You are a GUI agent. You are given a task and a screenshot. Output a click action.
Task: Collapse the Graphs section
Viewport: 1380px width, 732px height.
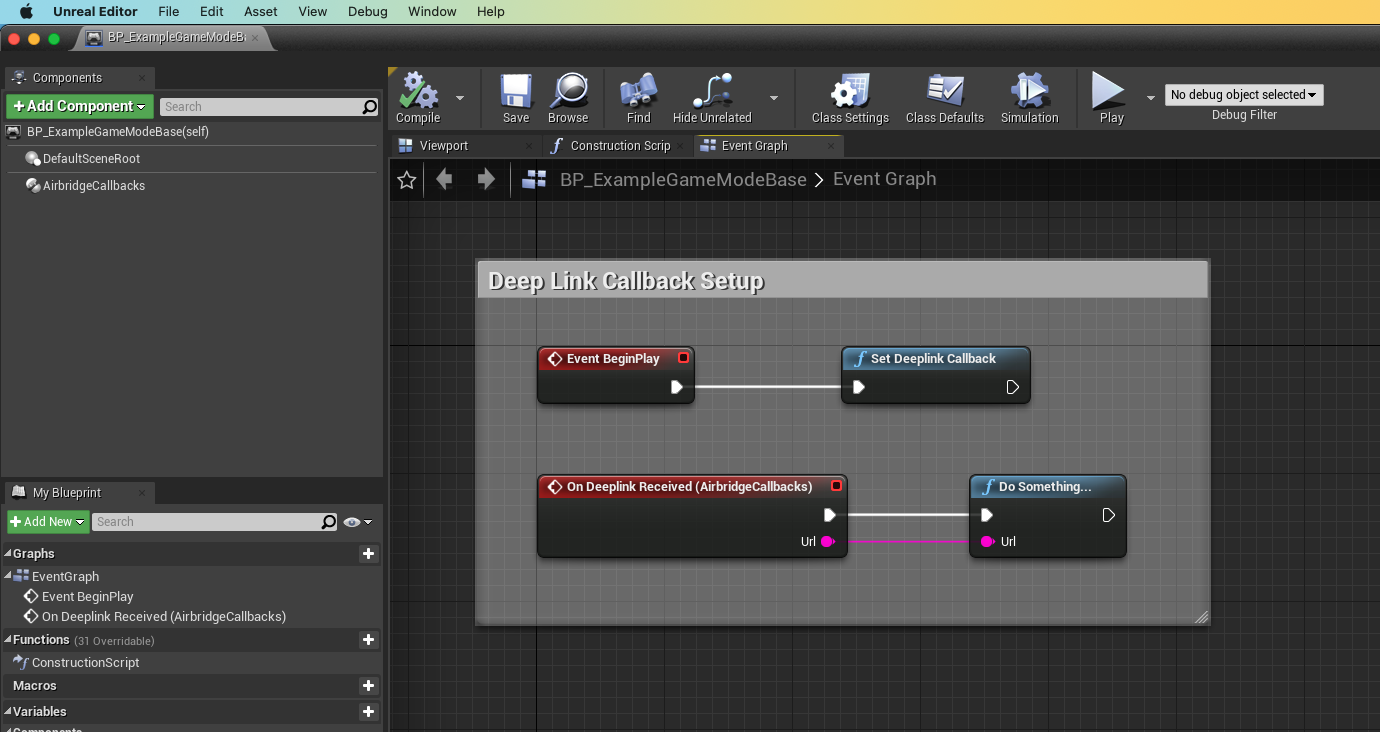coord(8,554)
